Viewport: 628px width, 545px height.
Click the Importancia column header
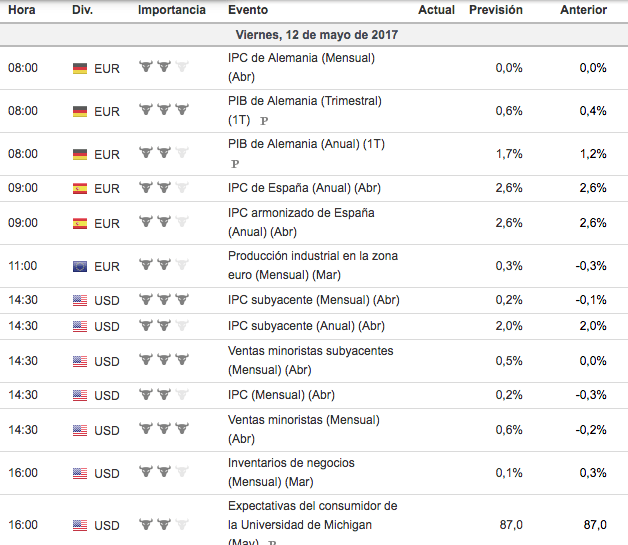(172, 10)
